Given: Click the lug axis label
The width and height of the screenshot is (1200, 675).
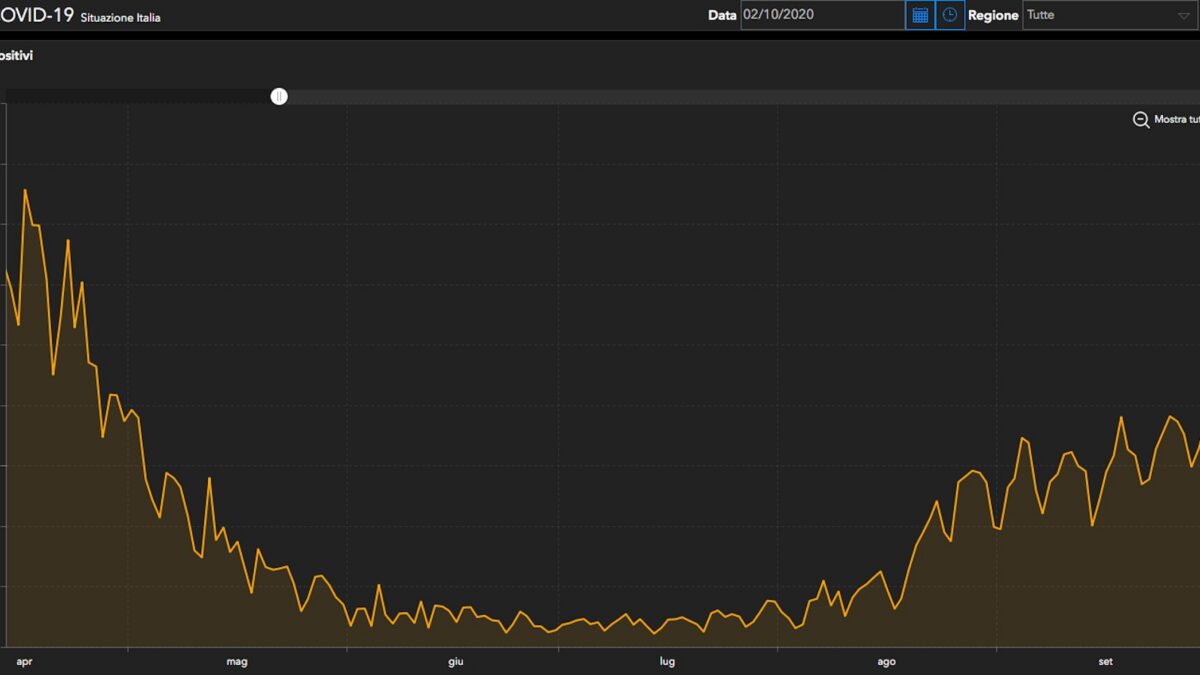Looking at the screenshot, I should point(667,662).
